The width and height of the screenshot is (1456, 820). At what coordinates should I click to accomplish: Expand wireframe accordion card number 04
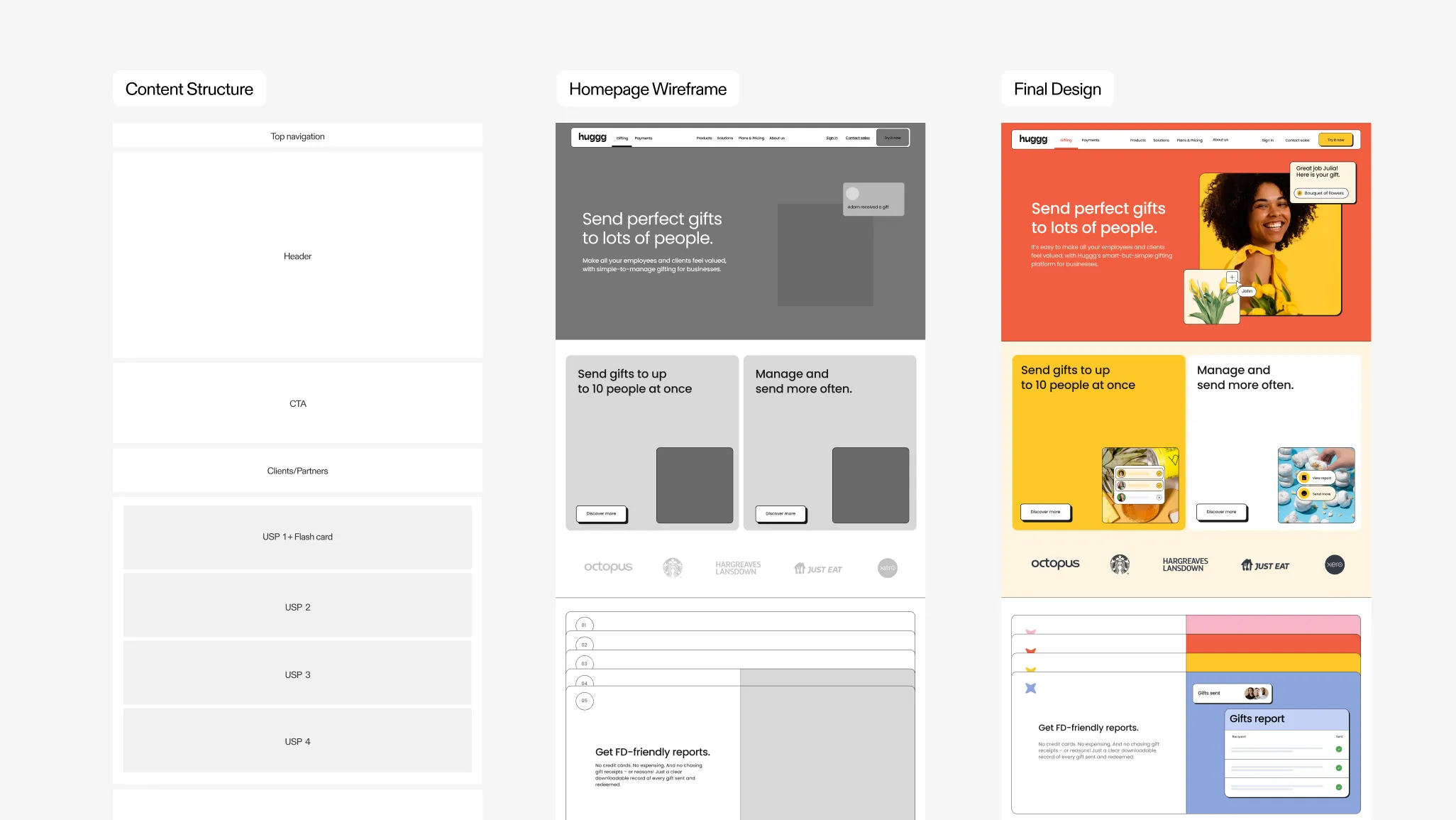[740, 678]
